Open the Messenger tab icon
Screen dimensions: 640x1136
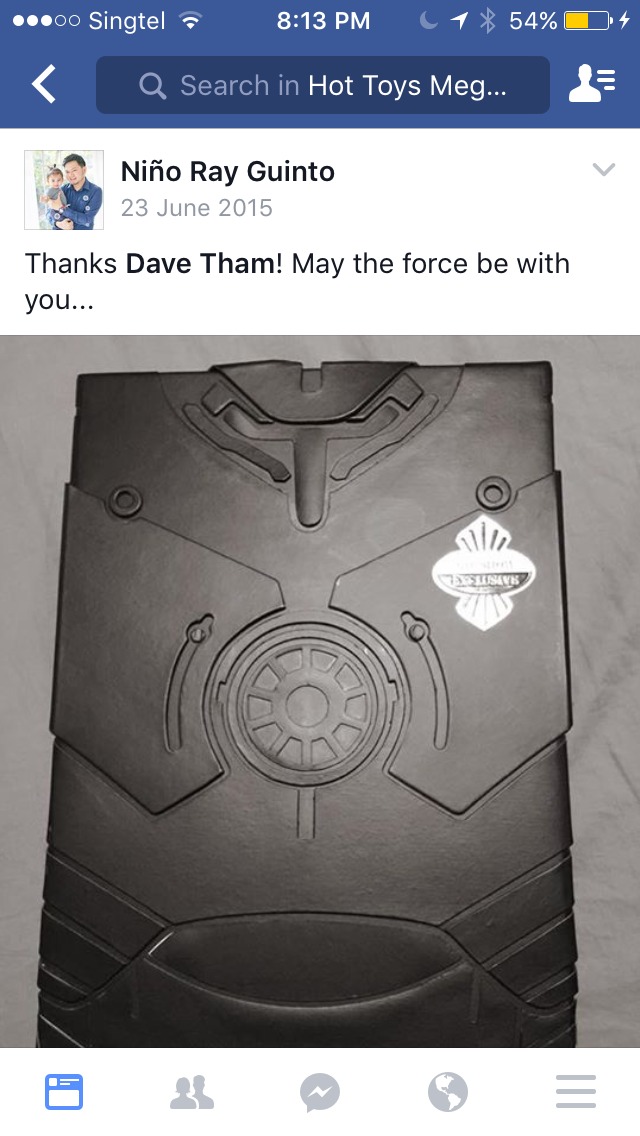pos(320,1093)
